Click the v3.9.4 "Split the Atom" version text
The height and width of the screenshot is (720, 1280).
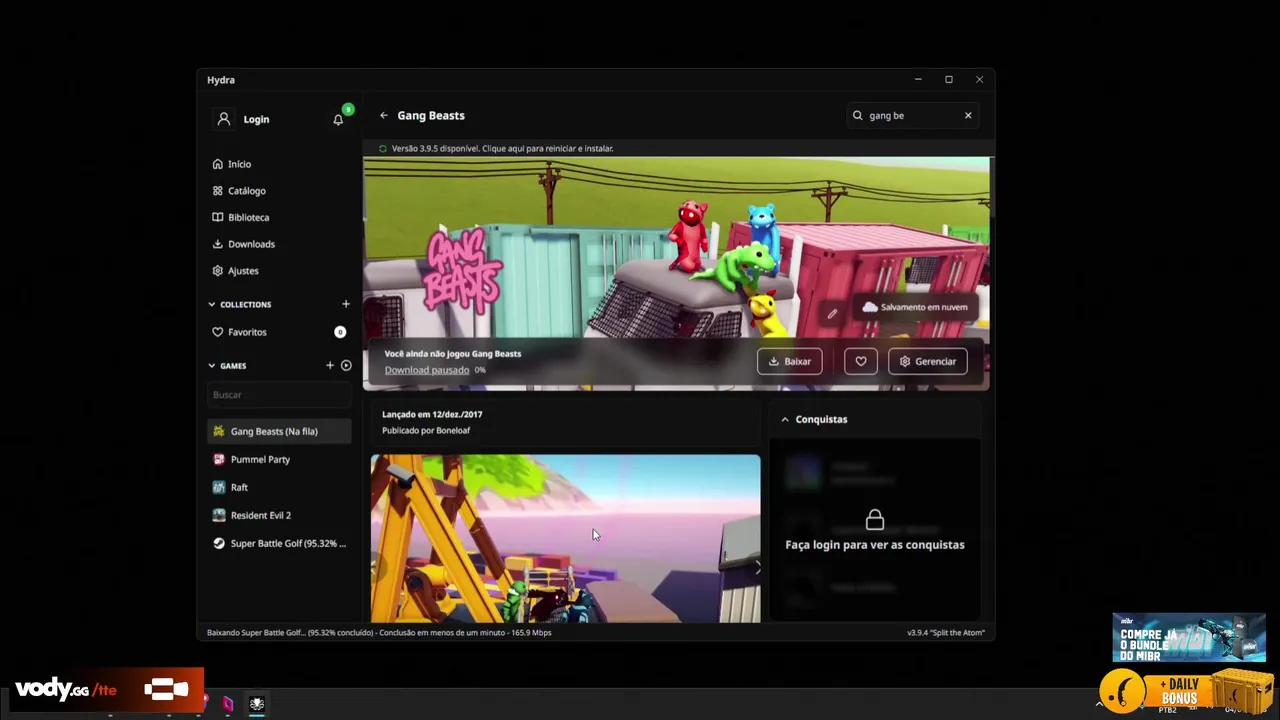click(x=946, y=632)
